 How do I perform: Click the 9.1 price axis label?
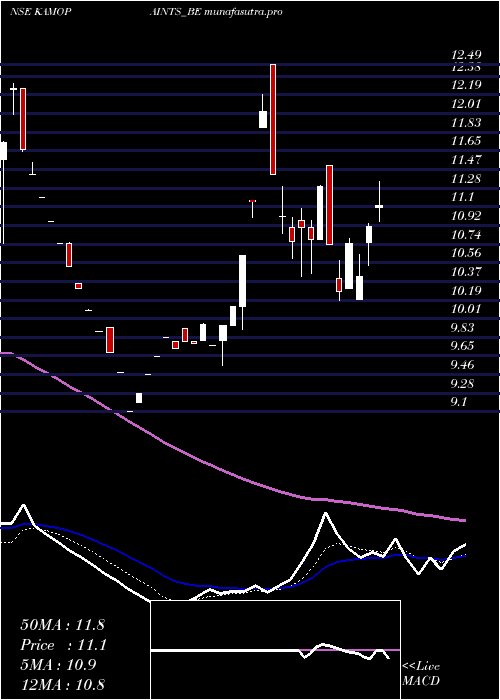(458, 402)
